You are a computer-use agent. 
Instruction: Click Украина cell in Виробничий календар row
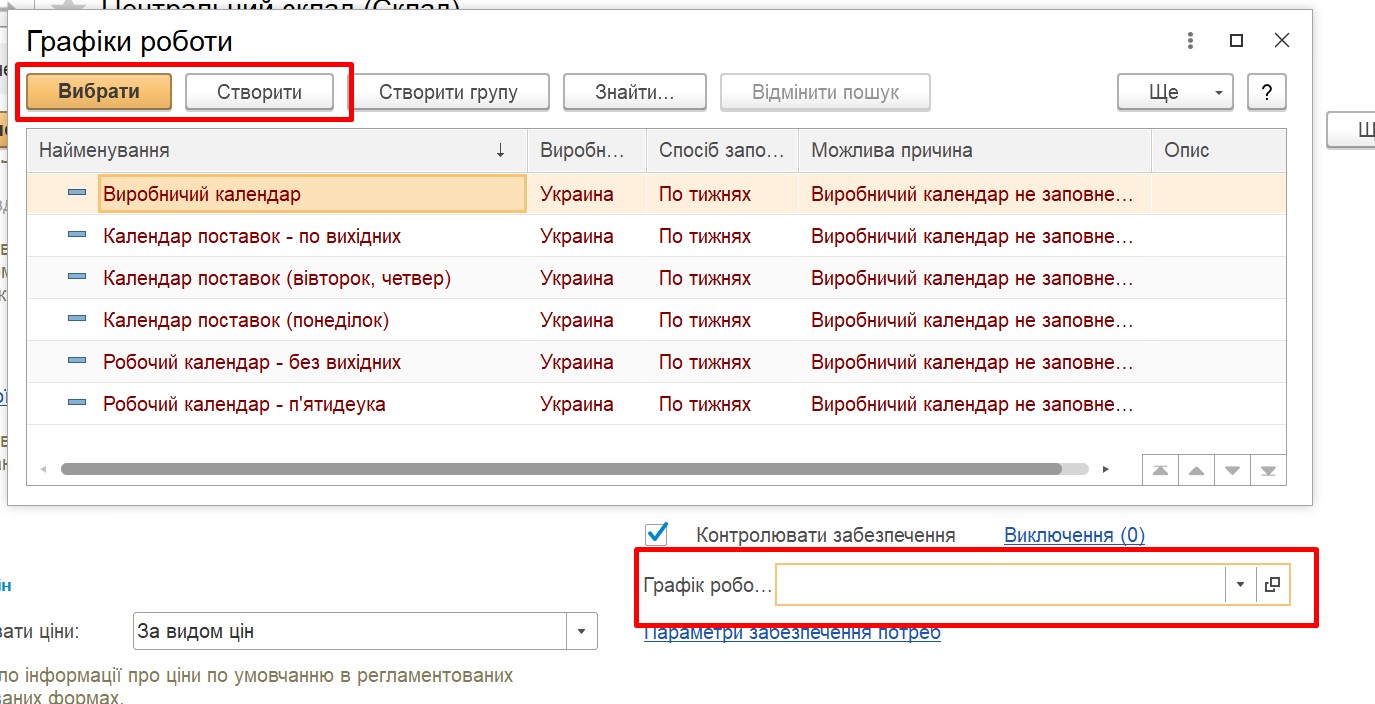587,194
